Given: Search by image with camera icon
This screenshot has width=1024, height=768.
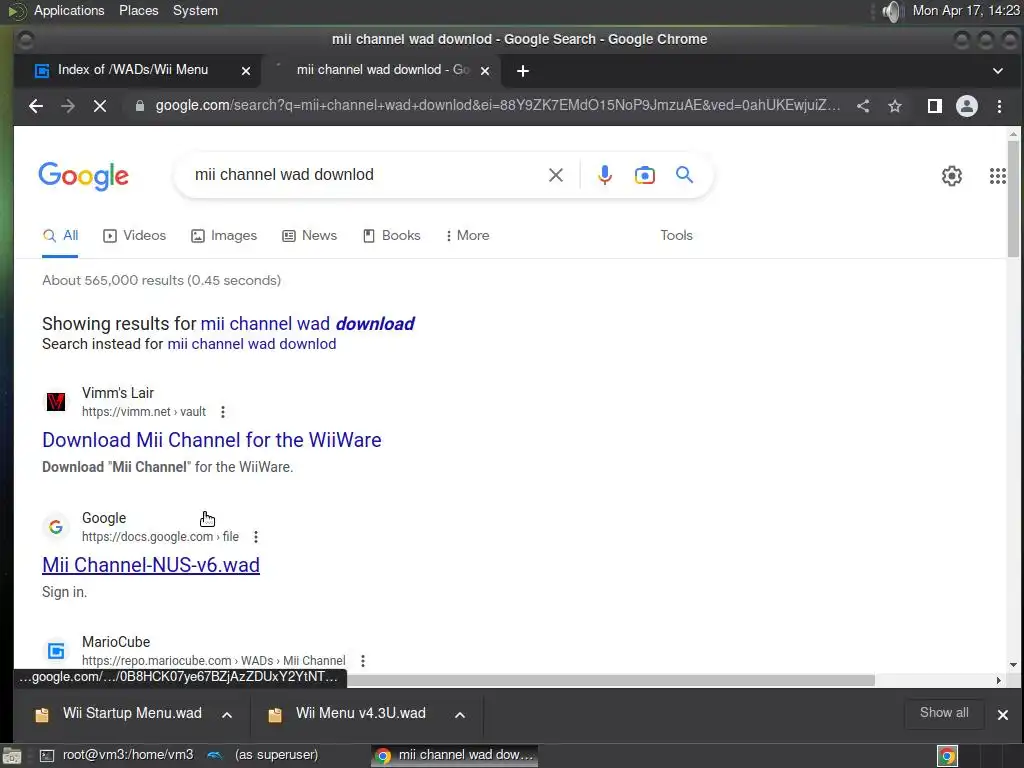Looking at the screenshot, I should click(645, 175).
